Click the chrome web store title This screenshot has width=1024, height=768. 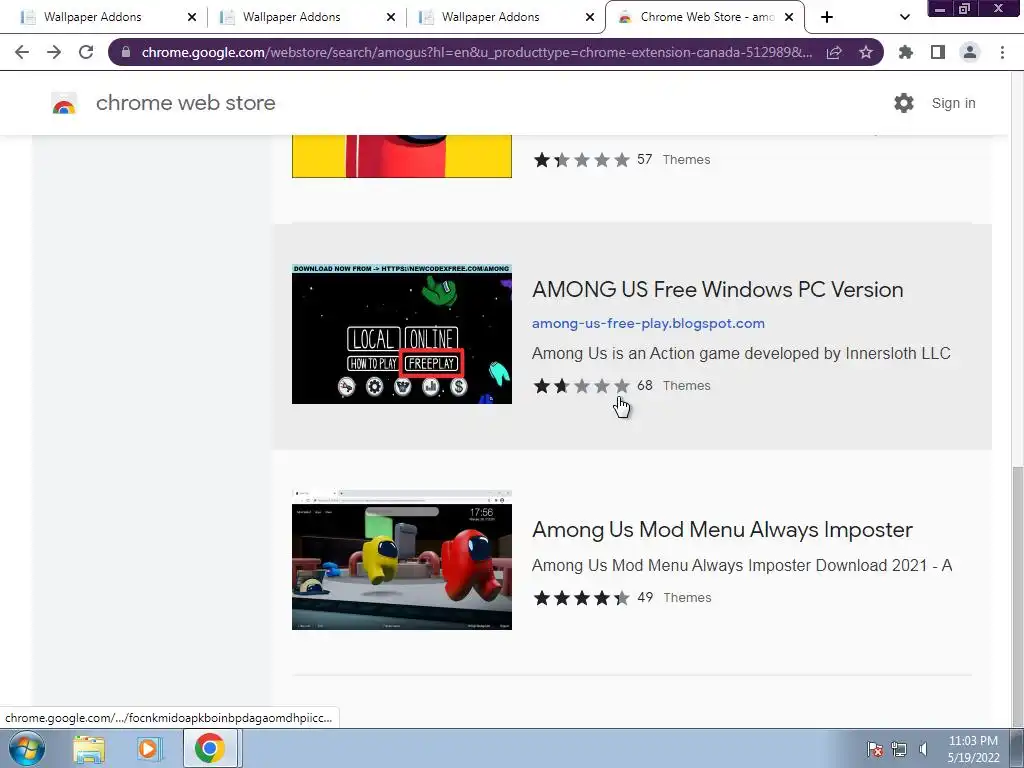tap(185, 103)
